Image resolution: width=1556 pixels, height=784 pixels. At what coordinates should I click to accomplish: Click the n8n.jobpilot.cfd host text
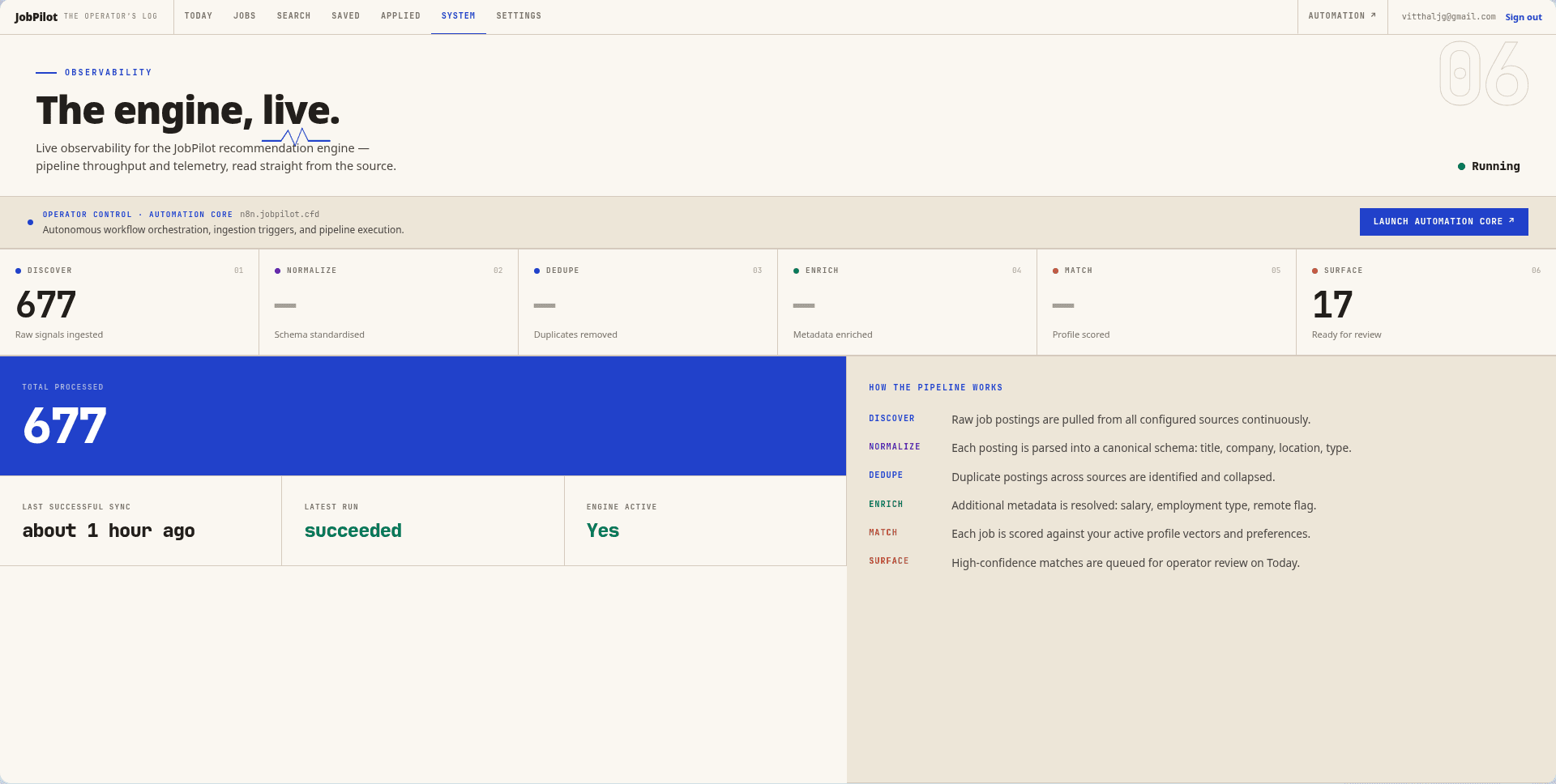tap(280, 215)
